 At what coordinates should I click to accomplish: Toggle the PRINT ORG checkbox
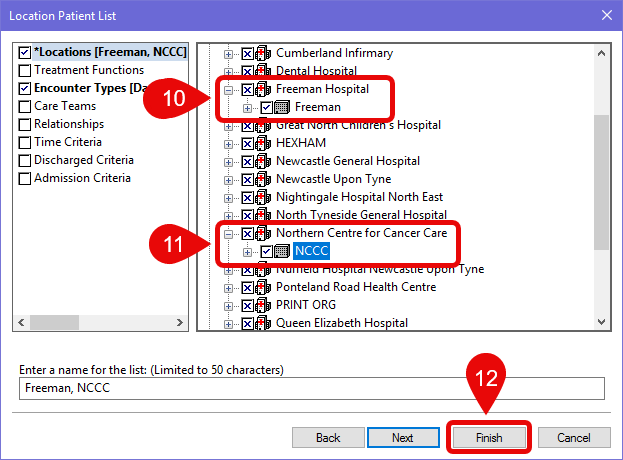[x=248, y=305]
